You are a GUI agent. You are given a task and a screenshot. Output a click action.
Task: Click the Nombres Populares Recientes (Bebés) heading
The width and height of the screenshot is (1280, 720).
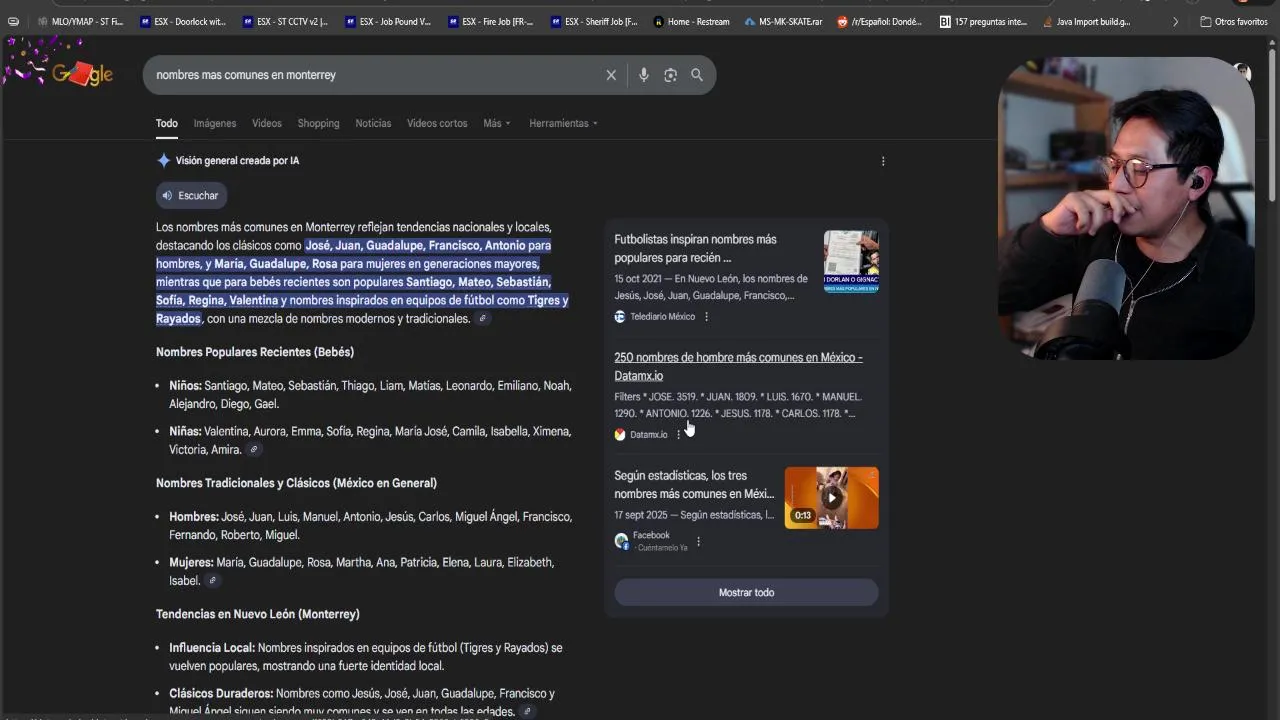[255, 352]
